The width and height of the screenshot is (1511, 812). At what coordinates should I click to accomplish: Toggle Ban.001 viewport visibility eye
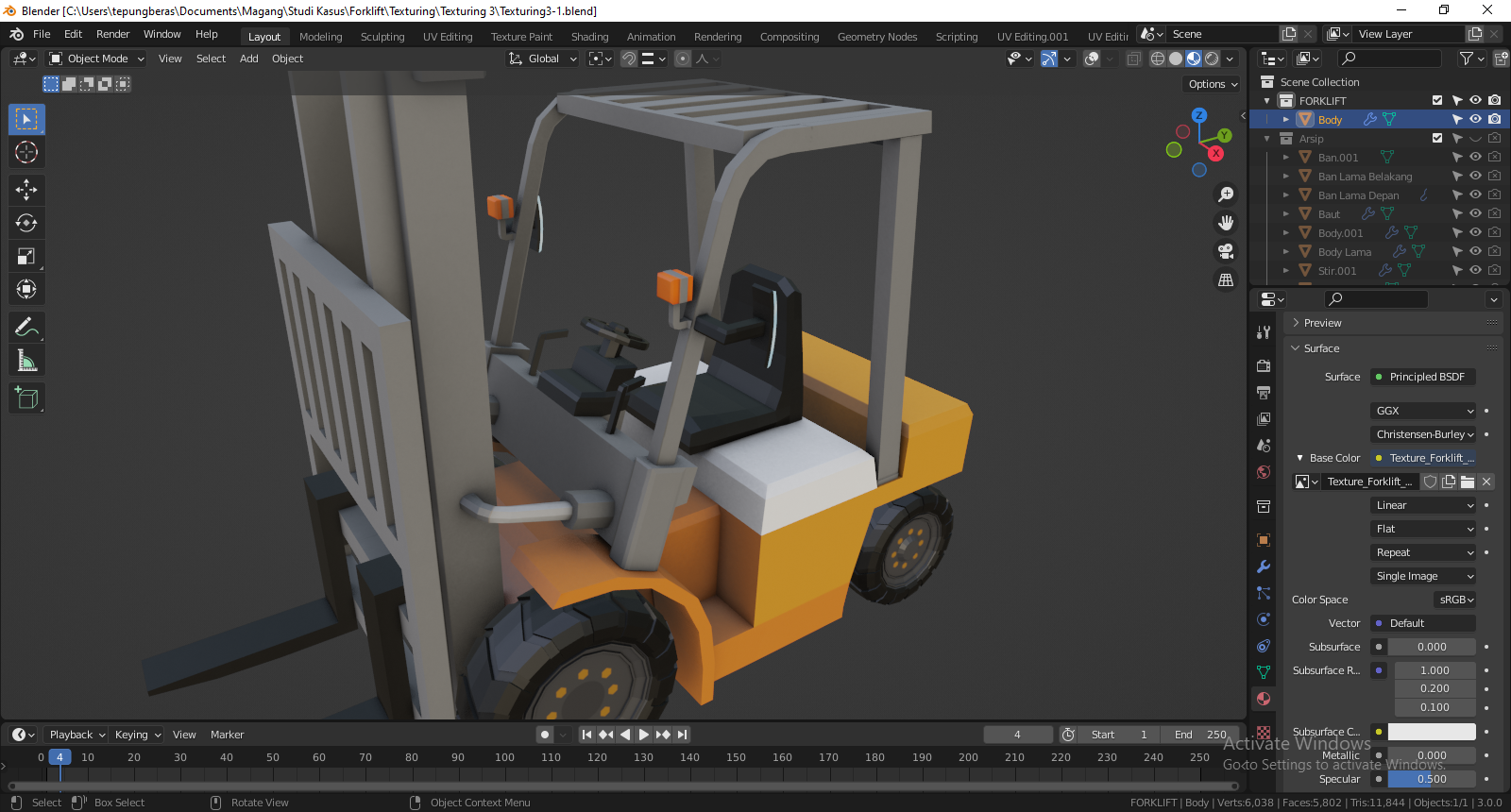tap(1475, 157)
